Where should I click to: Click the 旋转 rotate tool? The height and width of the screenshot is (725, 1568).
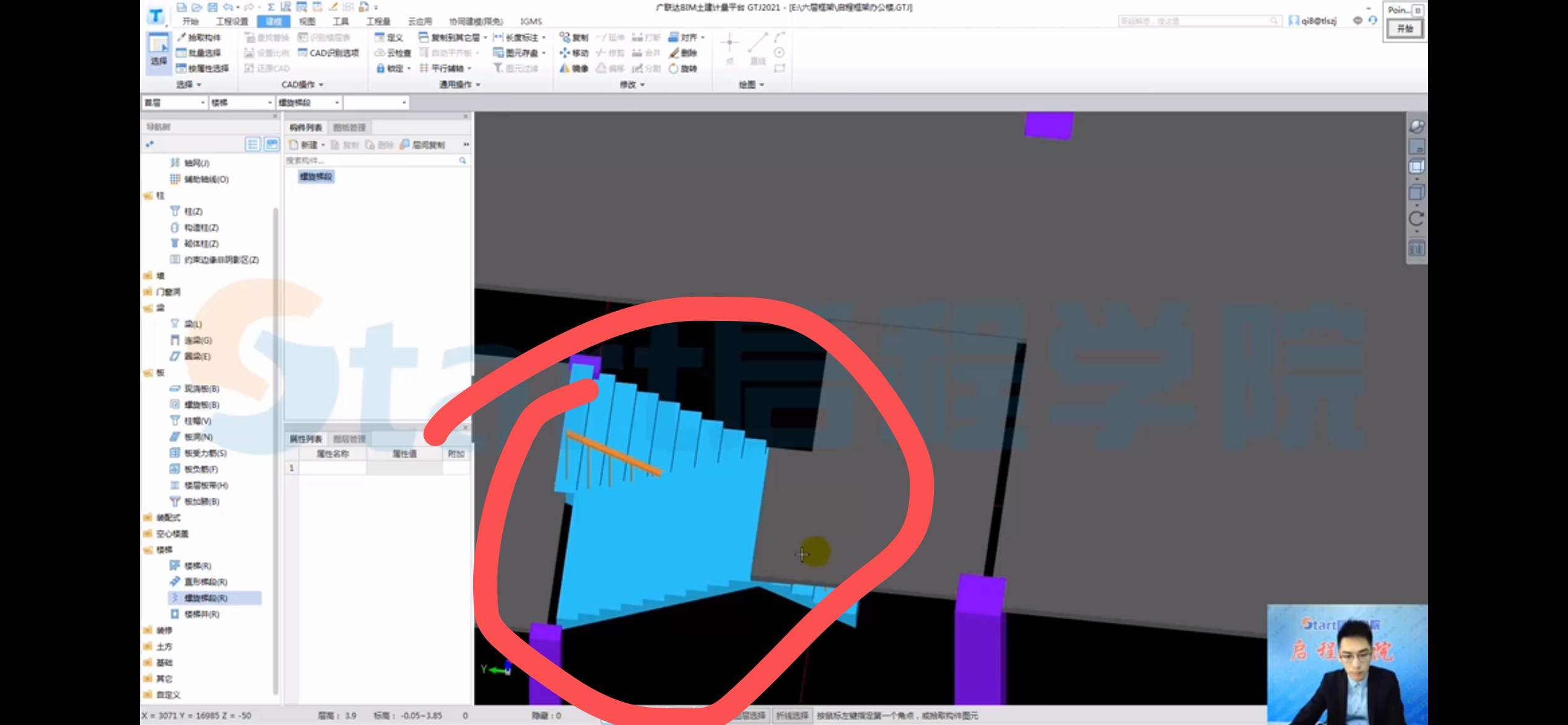tap(682, 68)
